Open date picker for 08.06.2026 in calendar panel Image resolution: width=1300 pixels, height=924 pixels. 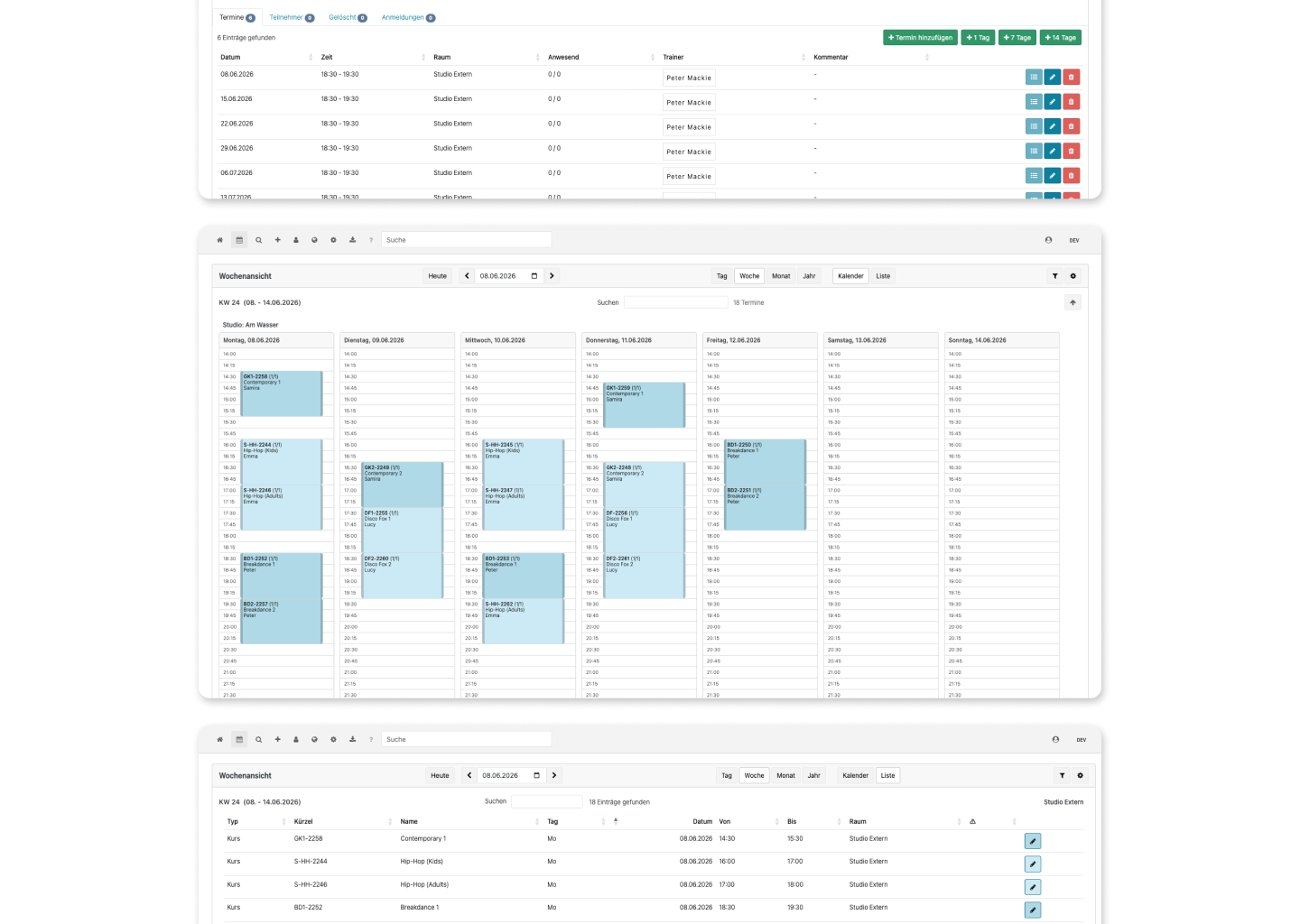click(534, 276)
